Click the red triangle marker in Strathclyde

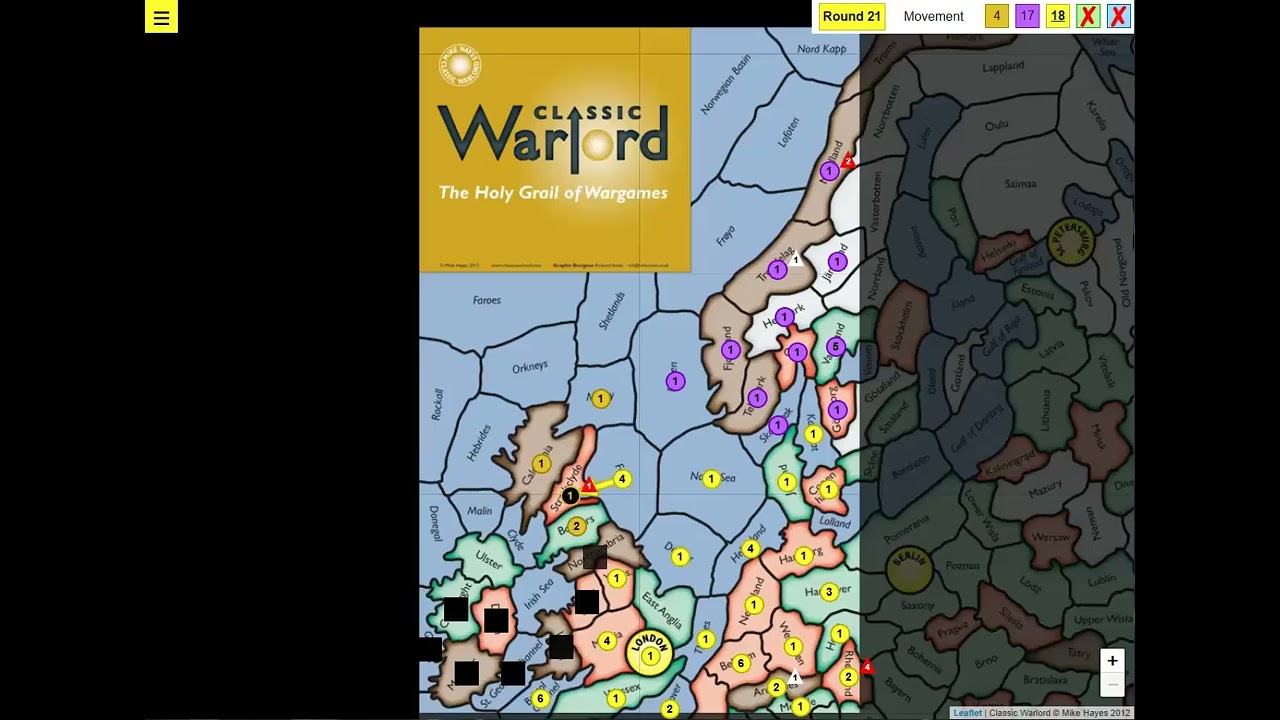coord(588,486)
